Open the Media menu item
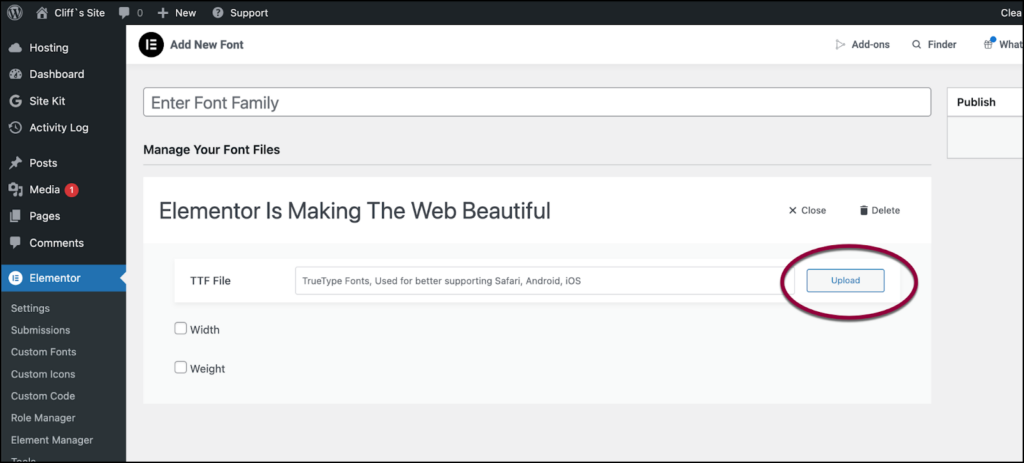This screenshot has height=463, width=1024. [x=44, y=189]
